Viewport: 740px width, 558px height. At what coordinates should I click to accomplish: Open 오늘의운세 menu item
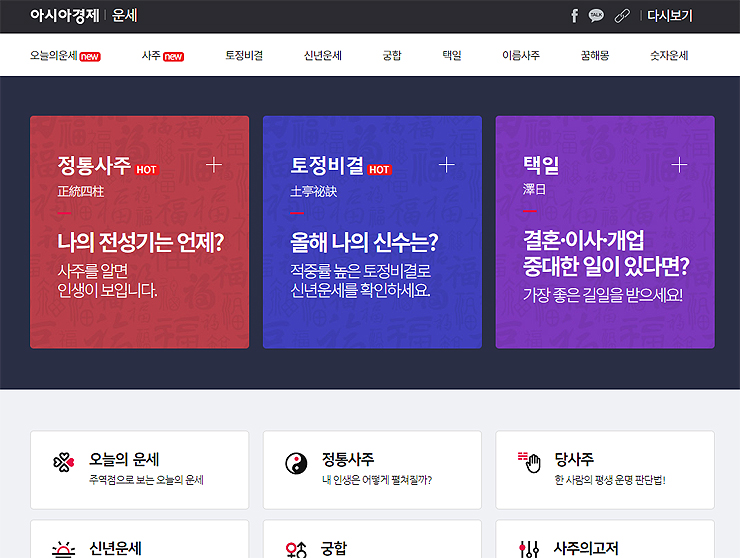[x=53, y=55]
